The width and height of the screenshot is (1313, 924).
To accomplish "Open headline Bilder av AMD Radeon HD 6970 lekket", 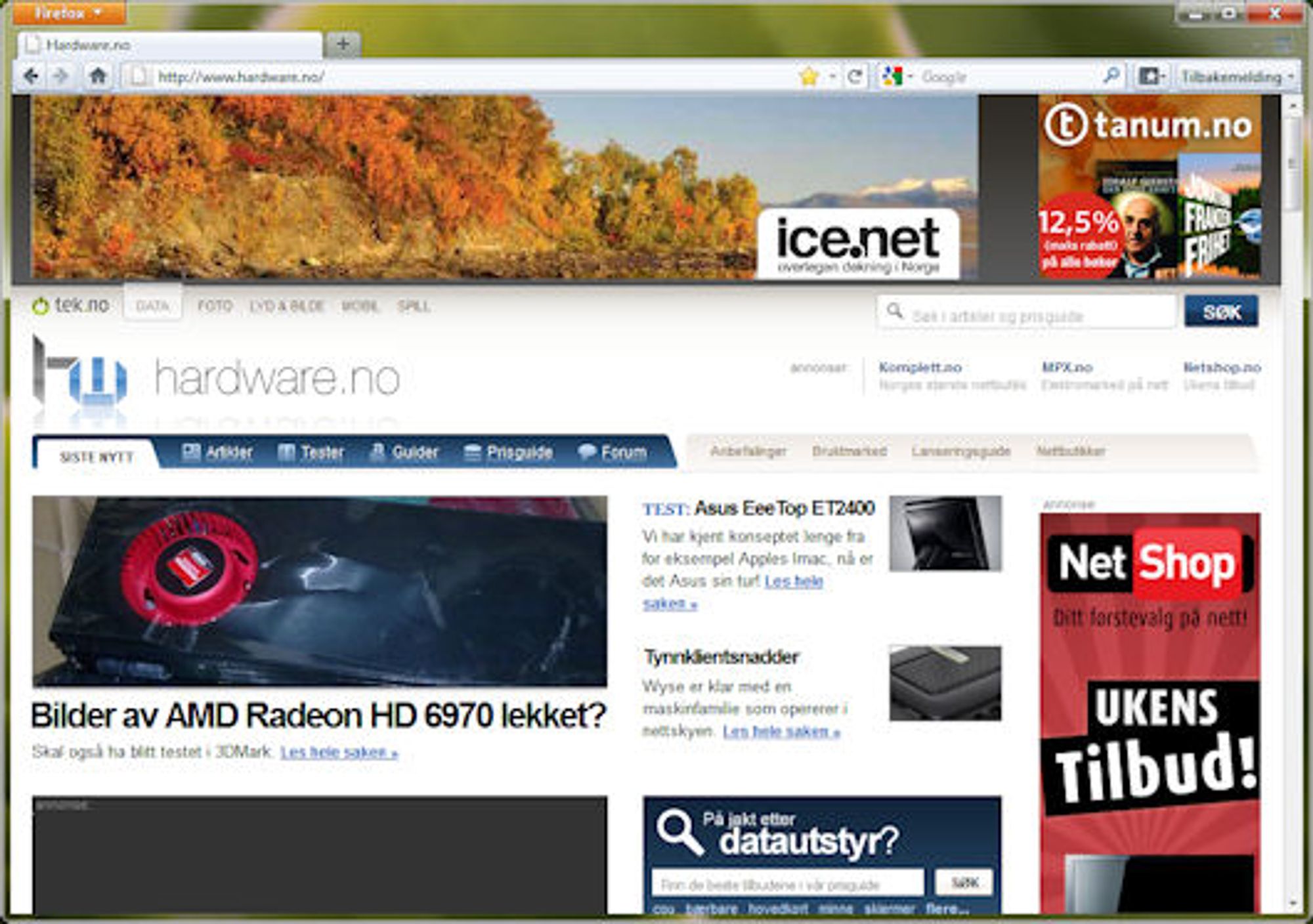I will pos(318,715).
